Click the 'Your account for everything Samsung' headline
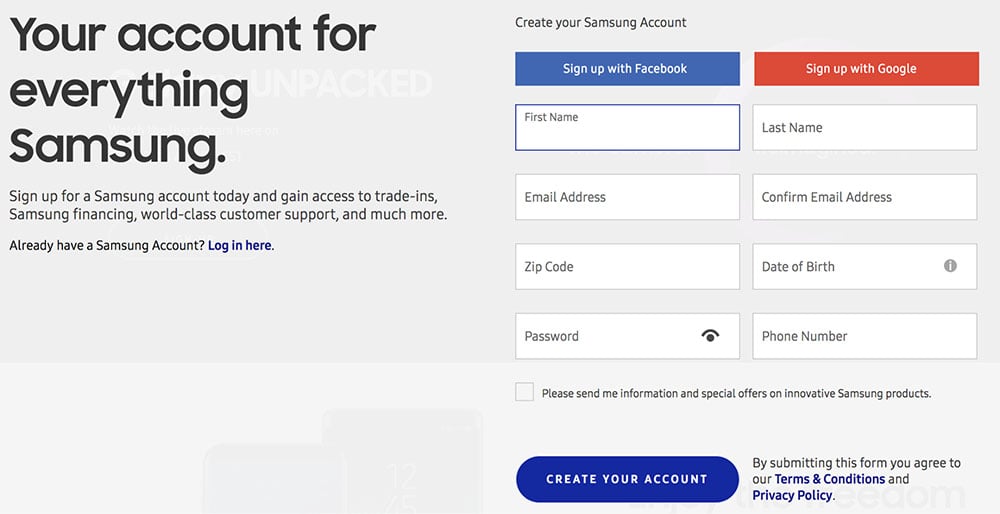The height and width of the screenshot is (514, 1000). click(x=193, y=89)
